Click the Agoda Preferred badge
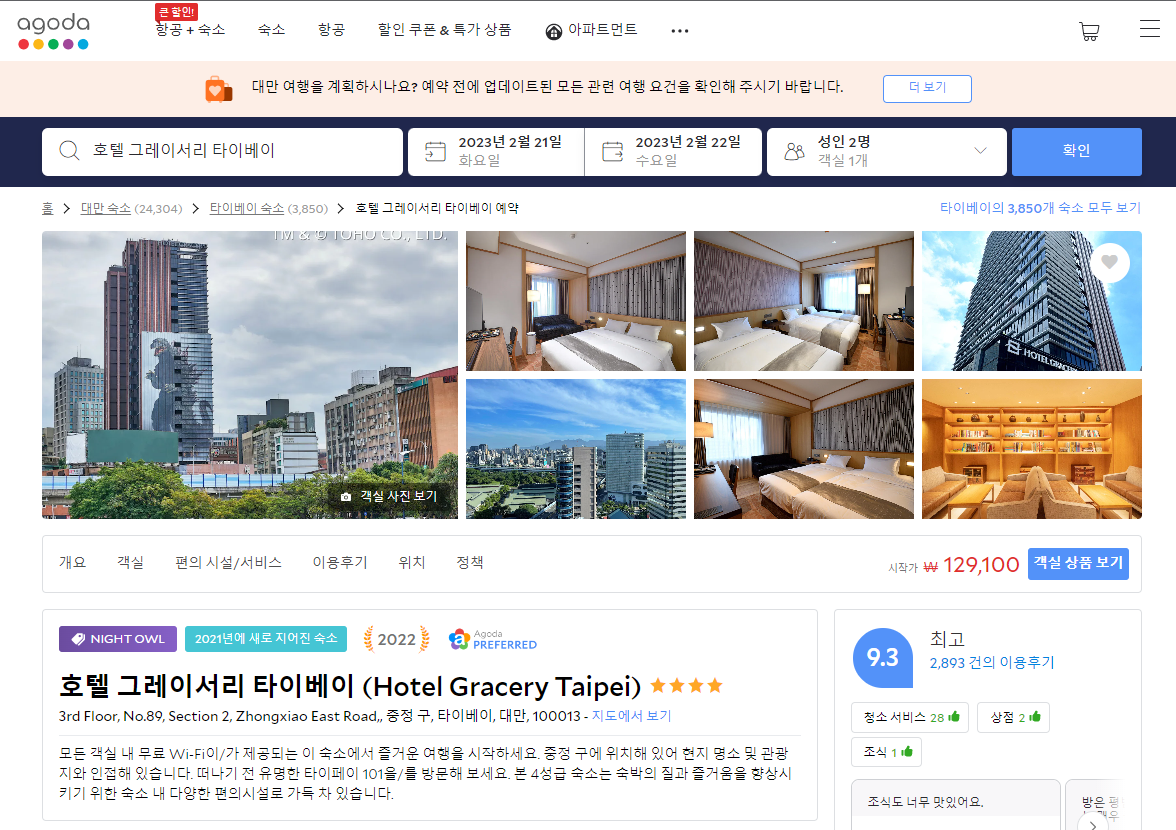1176x830 pixels. click(493, 640)
